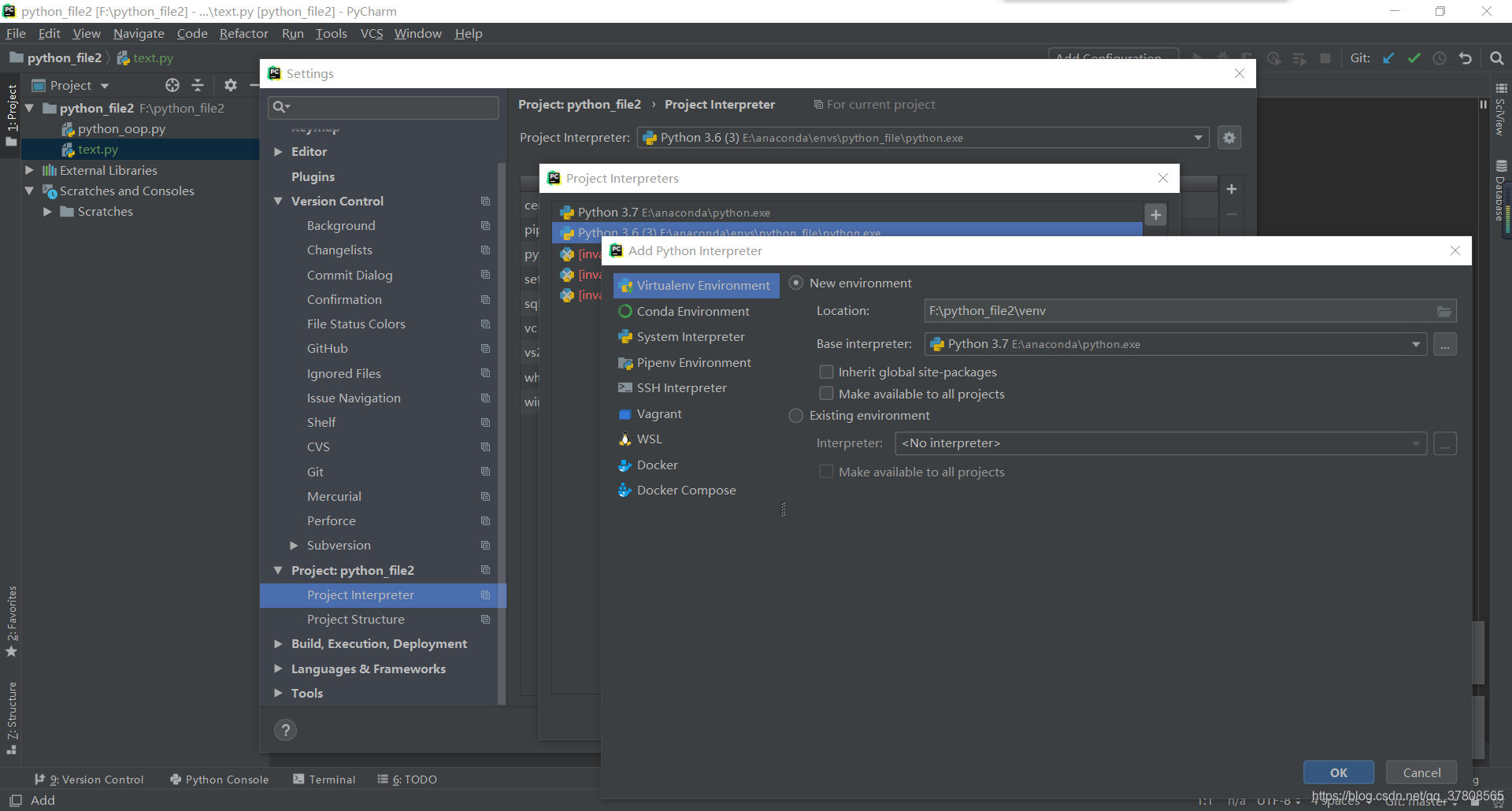Click package install plus icon in Settings

click(1232, 189)
